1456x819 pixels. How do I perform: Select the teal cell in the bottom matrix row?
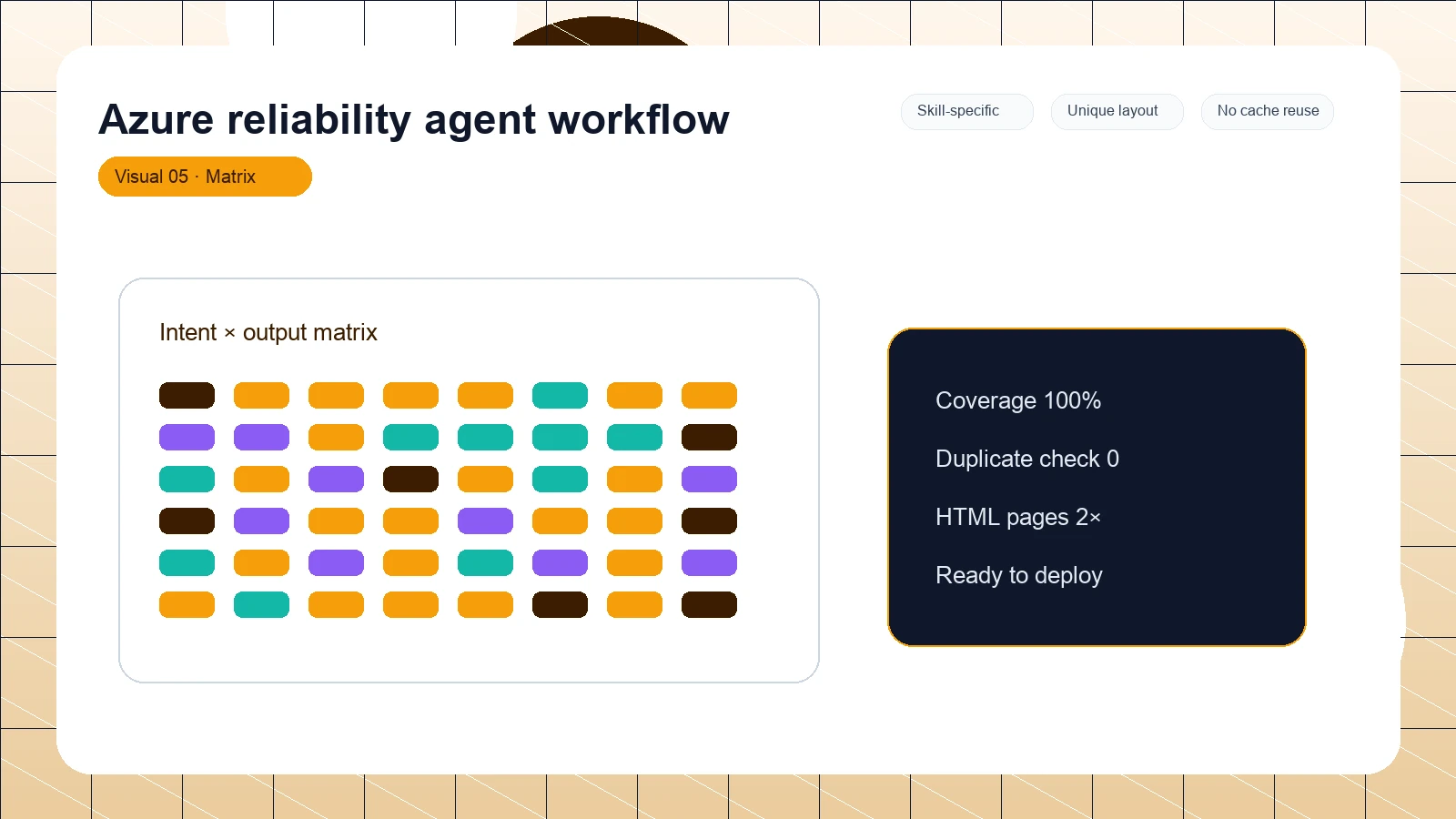pyautogui.click(x=261, y=605)
